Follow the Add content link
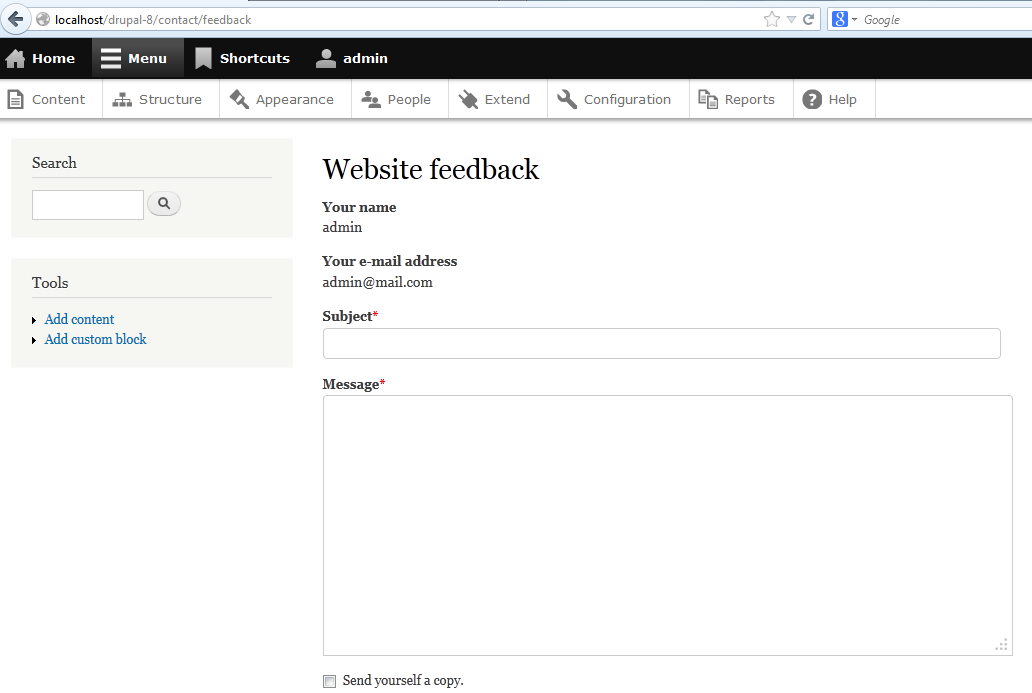 click(x=78, y=319)
